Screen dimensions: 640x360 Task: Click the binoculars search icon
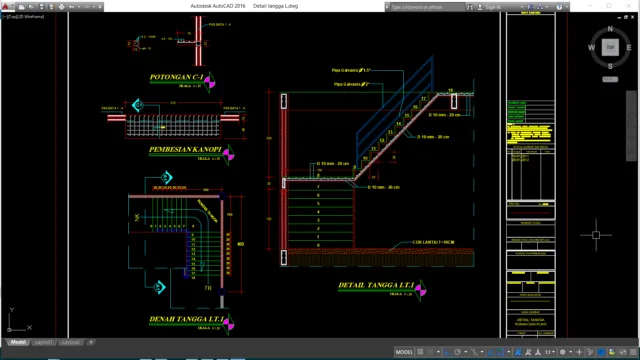470,7
